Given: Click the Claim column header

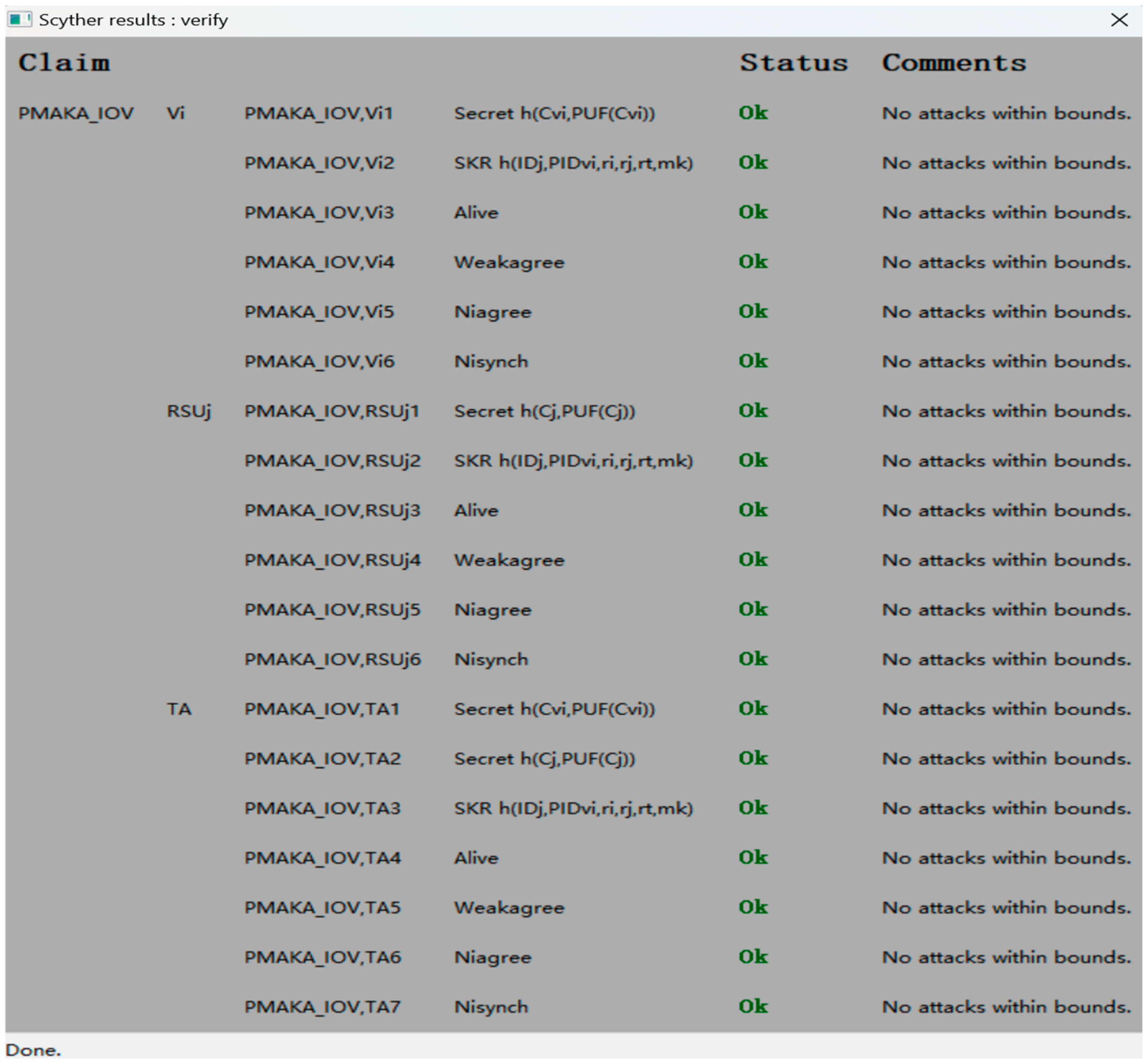Looking at the screenshot, I should (64, 63).
